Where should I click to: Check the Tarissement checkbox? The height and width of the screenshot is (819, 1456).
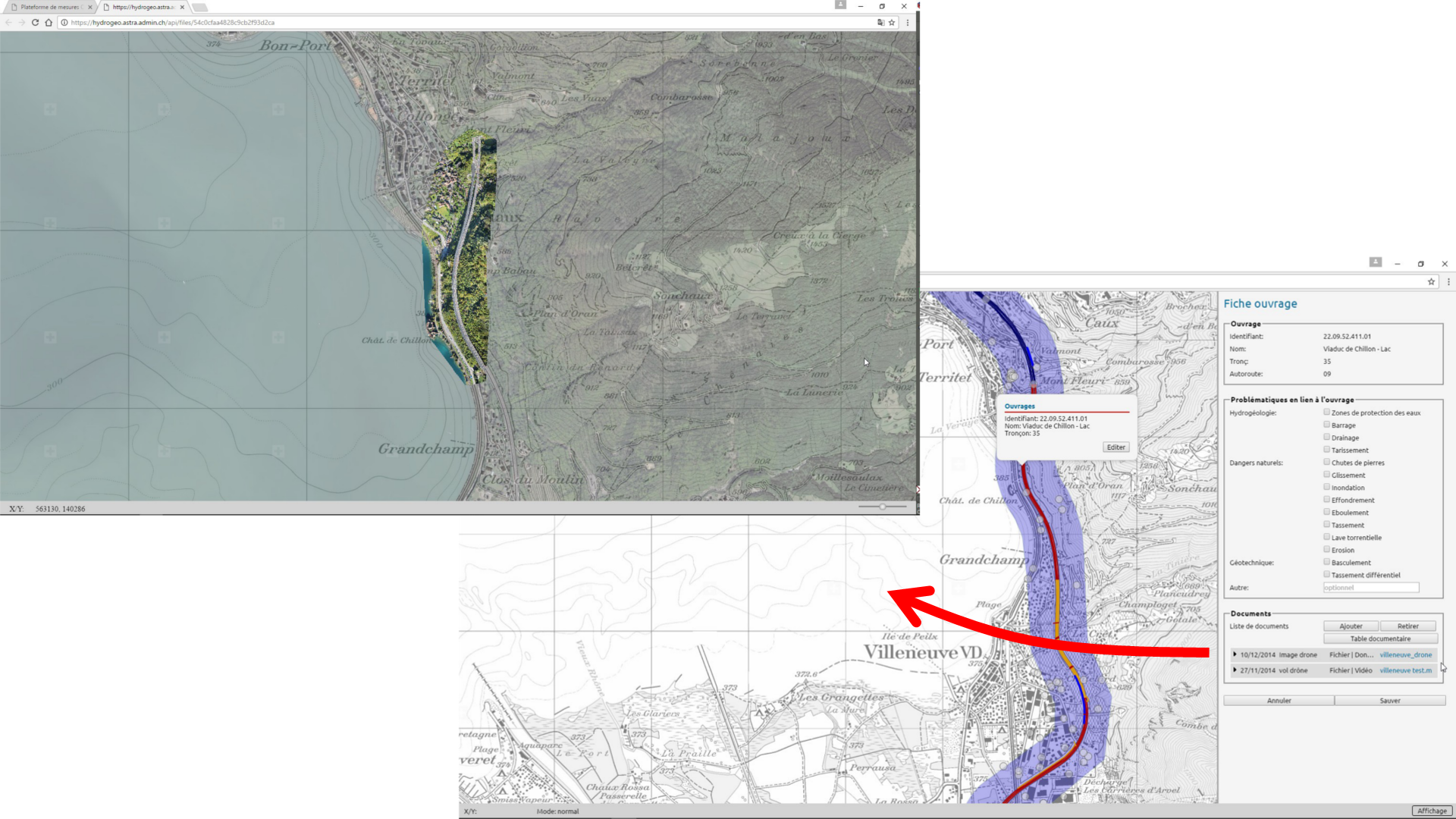tap(1327, 450)
